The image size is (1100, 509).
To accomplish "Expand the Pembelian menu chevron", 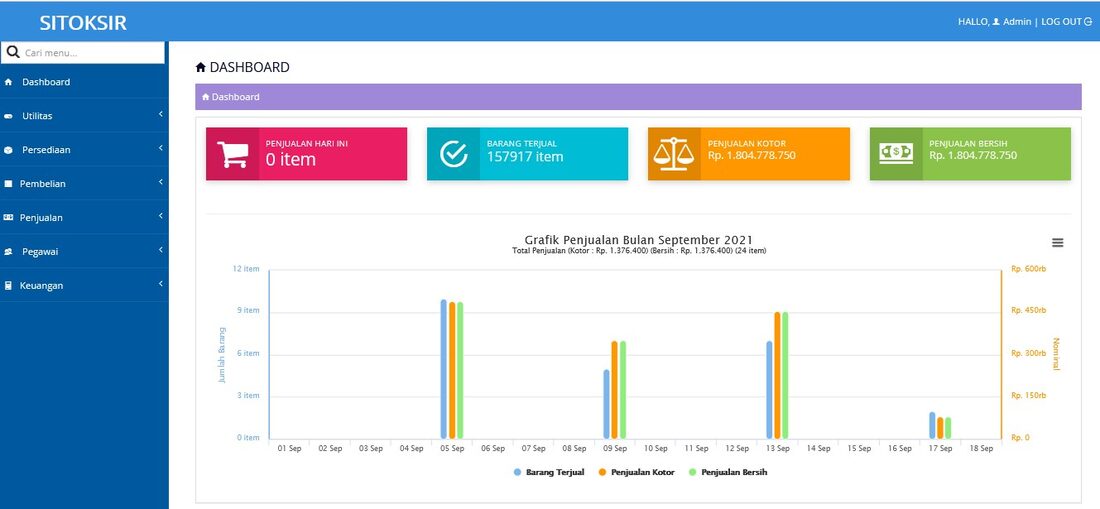I will pyautogui.click(x=160, y=182).
